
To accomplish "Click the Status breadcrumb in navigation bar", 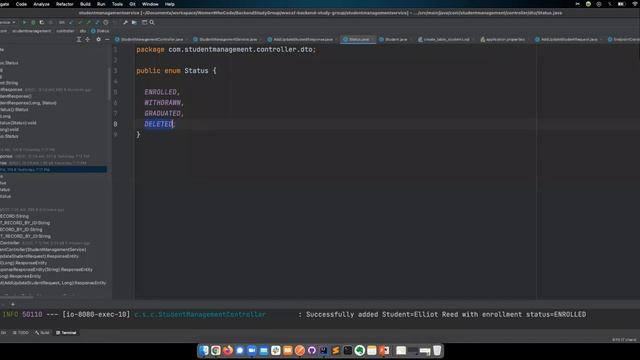I will [100, 31].
